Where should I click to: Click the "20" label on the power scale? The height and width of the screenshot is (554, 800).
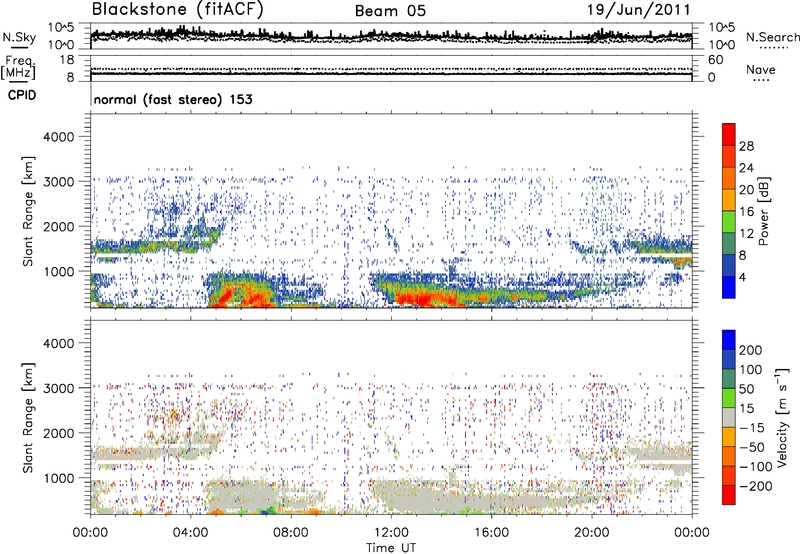click(x=746, y=190)
